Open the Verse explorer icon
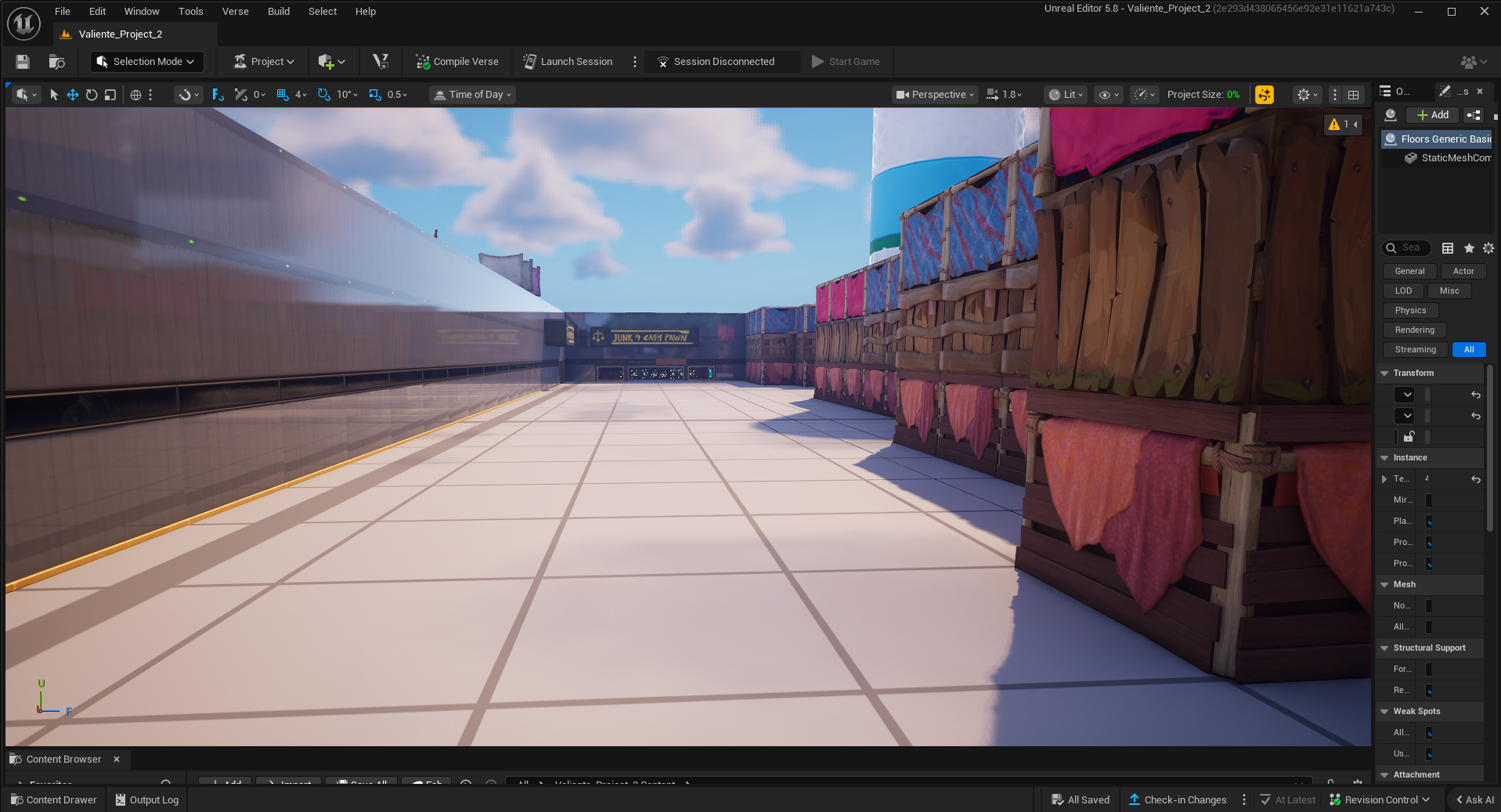 pyautogui.click(x=381, y=62)
